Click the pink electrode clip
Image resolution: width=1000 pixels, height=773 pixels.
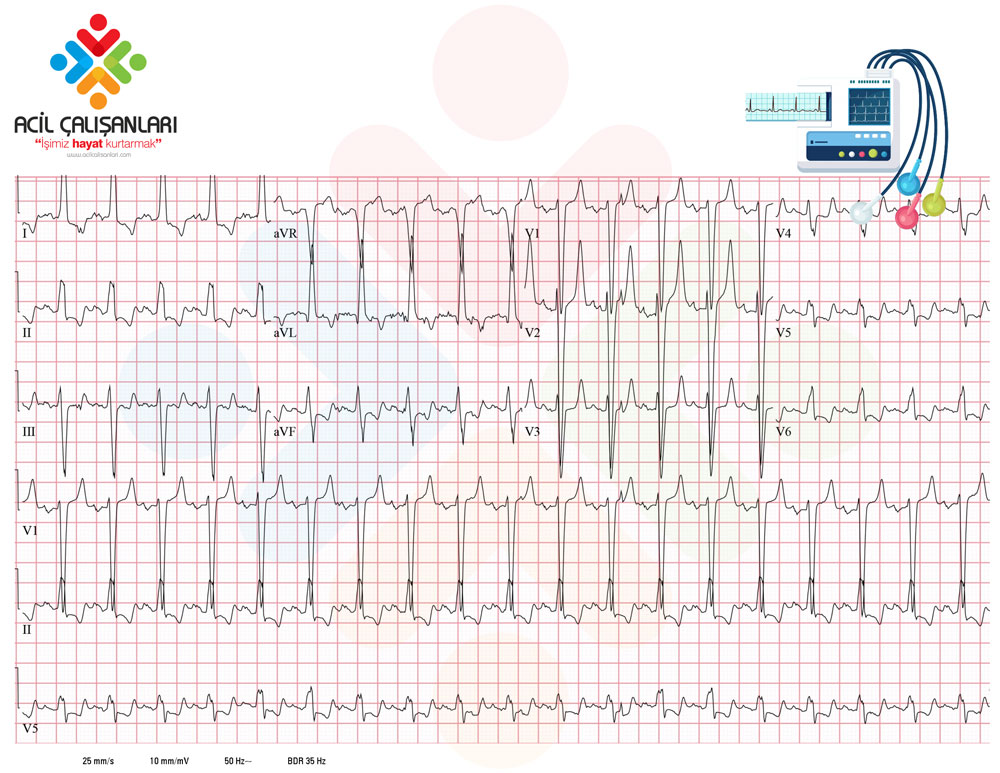pyautogui.click(x=909, y=216)
